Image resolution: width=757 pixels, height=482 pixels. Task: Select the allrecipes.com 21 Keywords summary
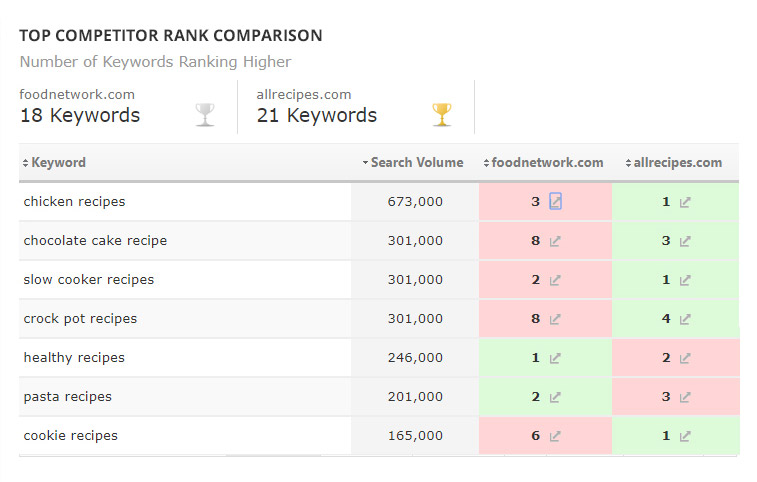(x=317, y=107)
